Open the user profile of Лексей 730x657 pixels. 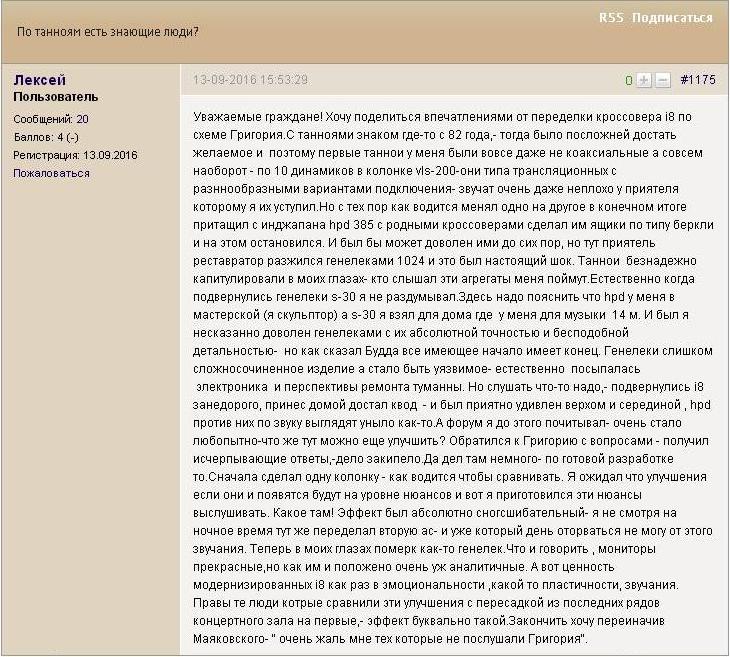tap(40, 80)
